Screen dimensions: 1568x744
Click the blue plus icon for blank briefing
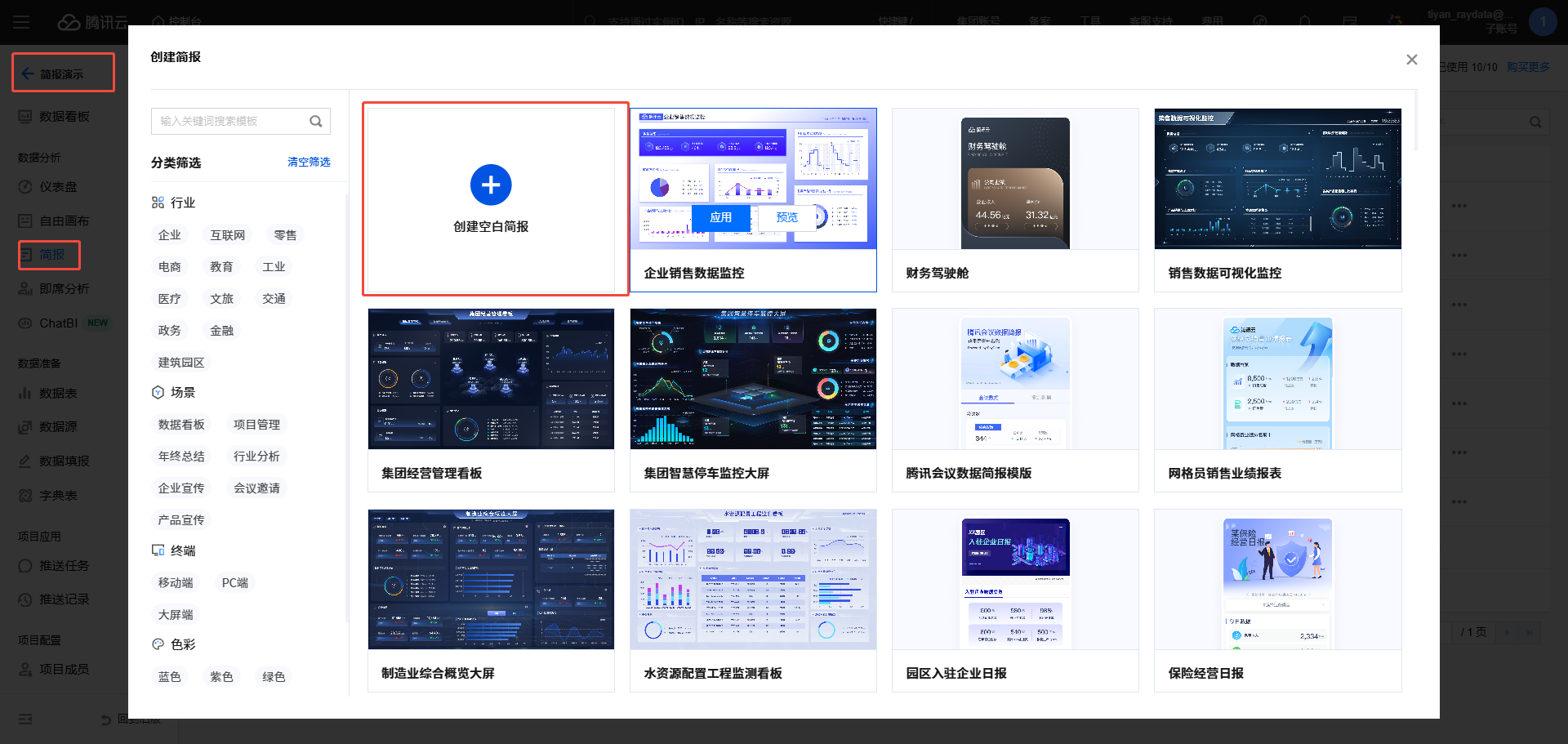(x=491, y=185)
